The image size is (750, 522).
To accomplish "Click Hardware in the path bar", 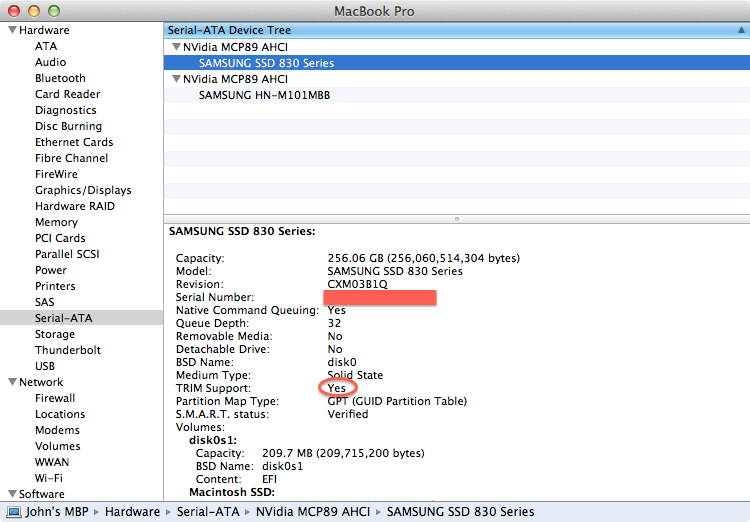I will tap(132, 512).
